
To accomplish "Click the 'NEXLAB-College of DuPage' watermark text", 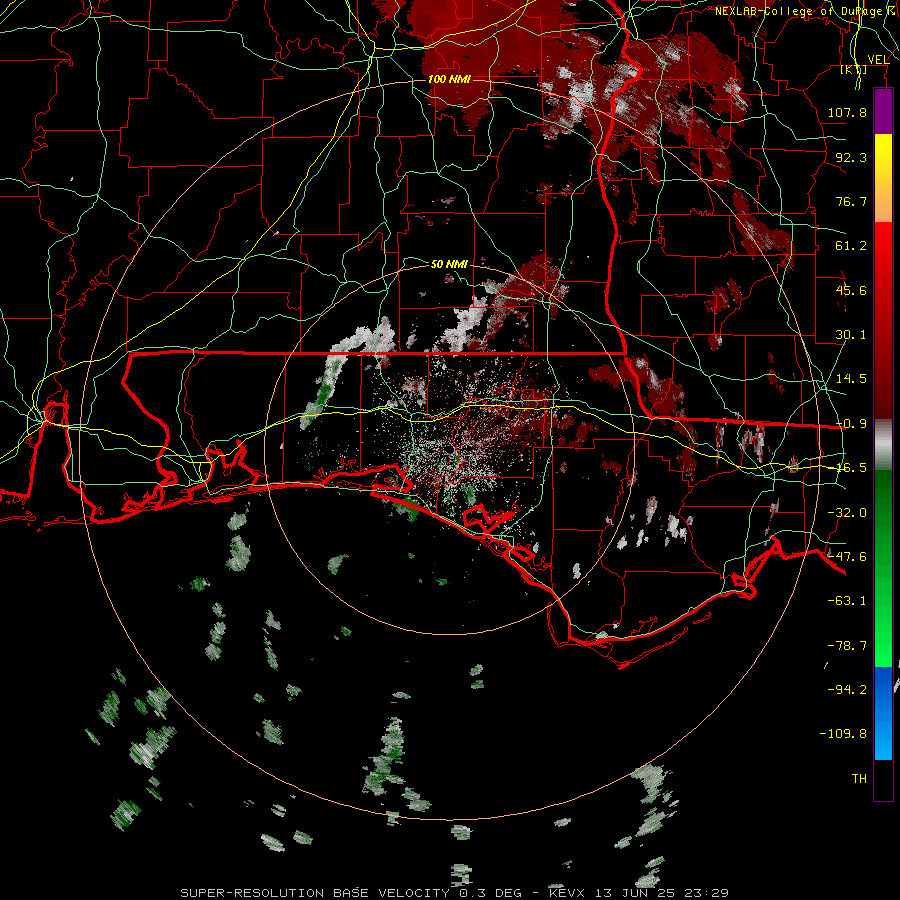I will [800, 11].
